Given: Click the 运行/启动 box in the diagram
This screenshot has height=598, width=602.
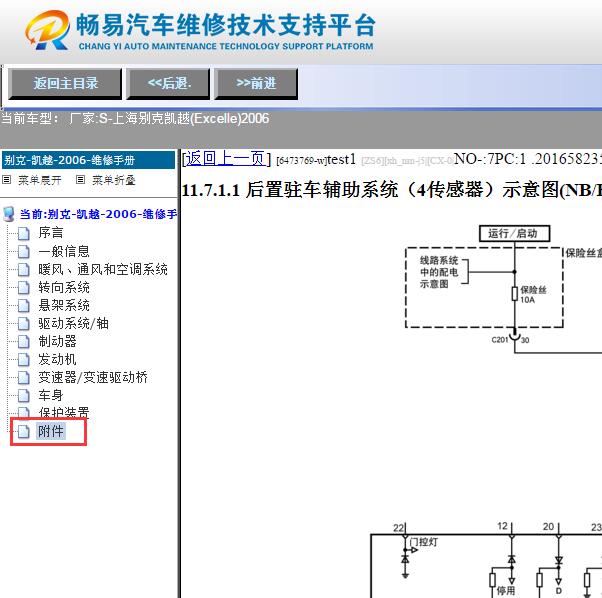Looking at the screenshot, I should point(514,233).
